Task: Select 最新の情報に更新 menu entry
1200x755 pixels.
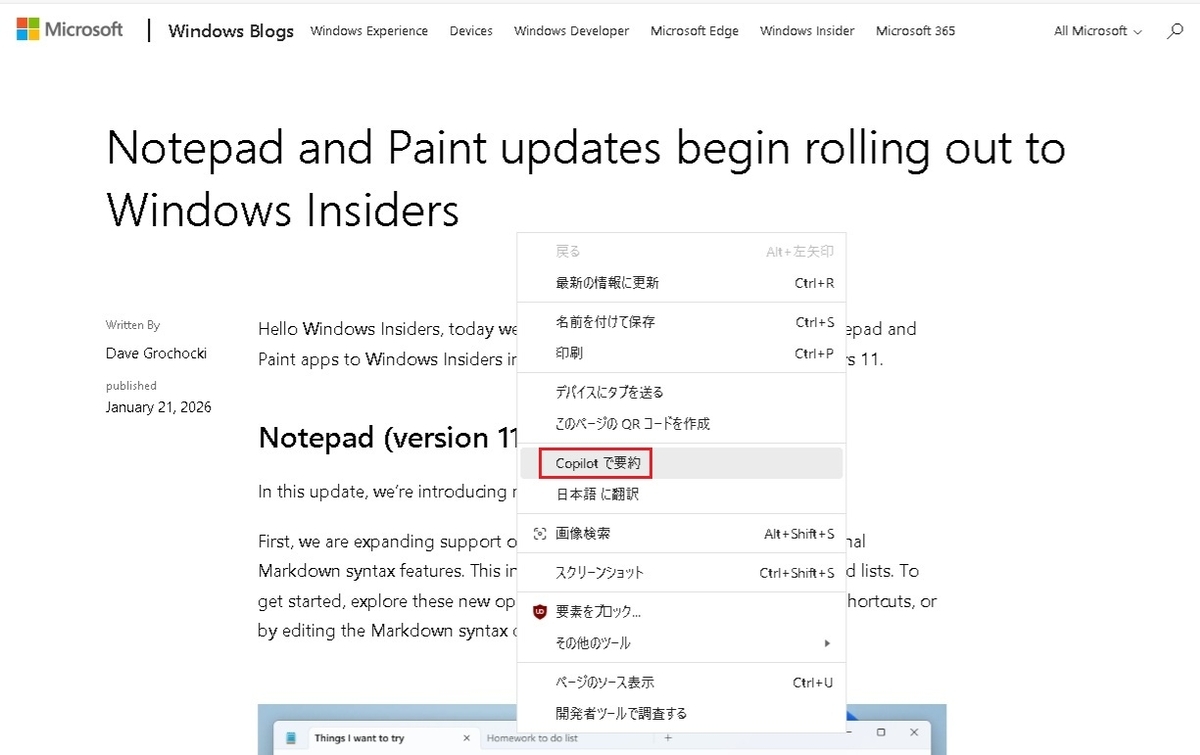Action: point(681,283)
